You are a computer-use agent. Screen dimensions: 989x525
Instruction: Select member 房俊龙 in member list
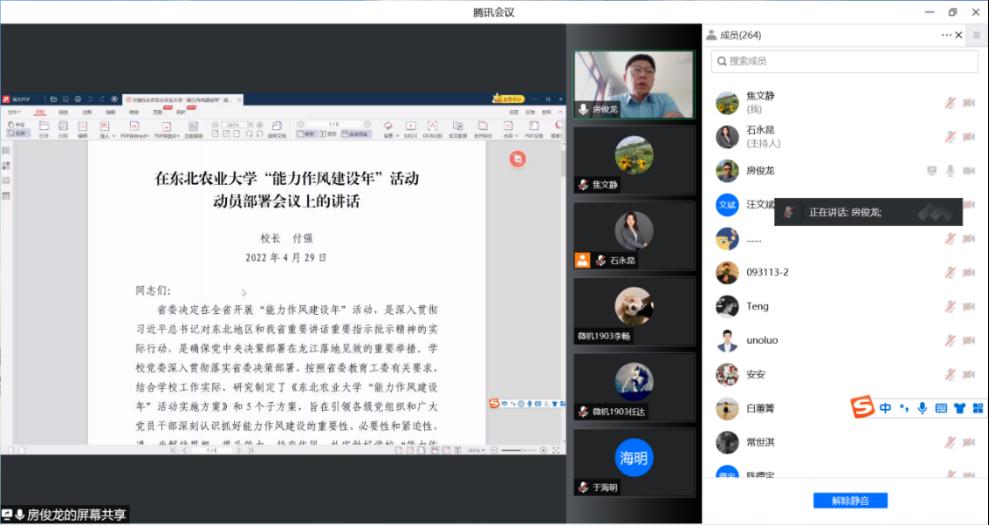(x=845, y=170)
